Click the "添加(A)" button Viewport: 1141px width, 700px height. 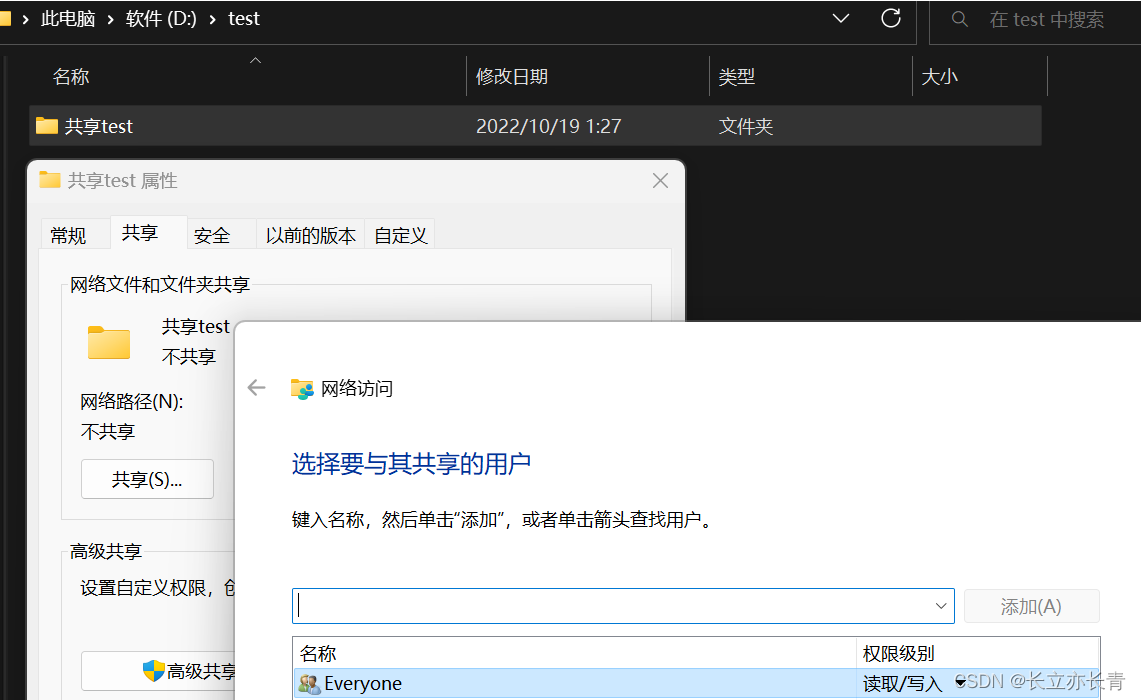click(1031, 606)
